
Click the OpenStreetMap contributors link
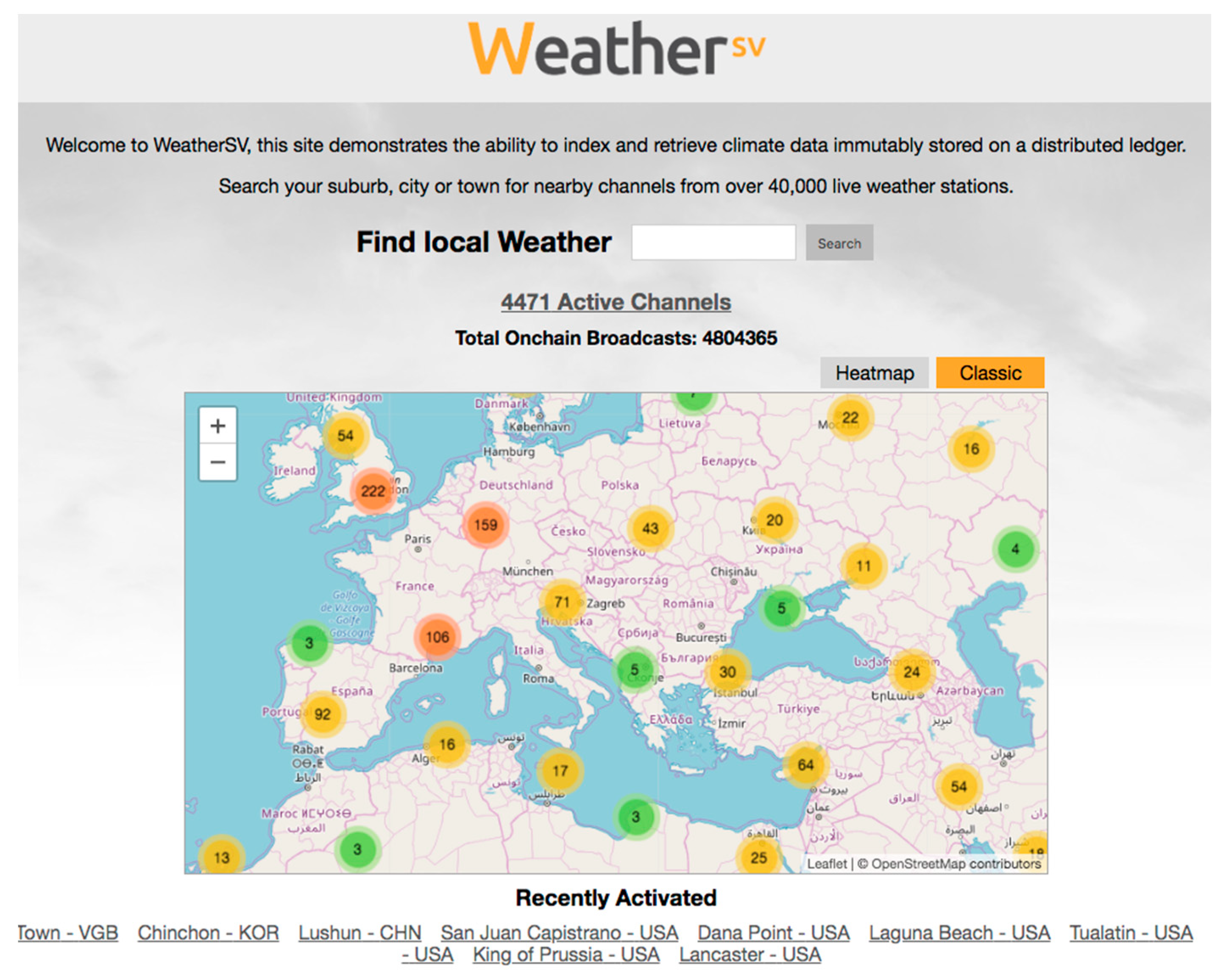pyautogui.click(x=956, y=863)
